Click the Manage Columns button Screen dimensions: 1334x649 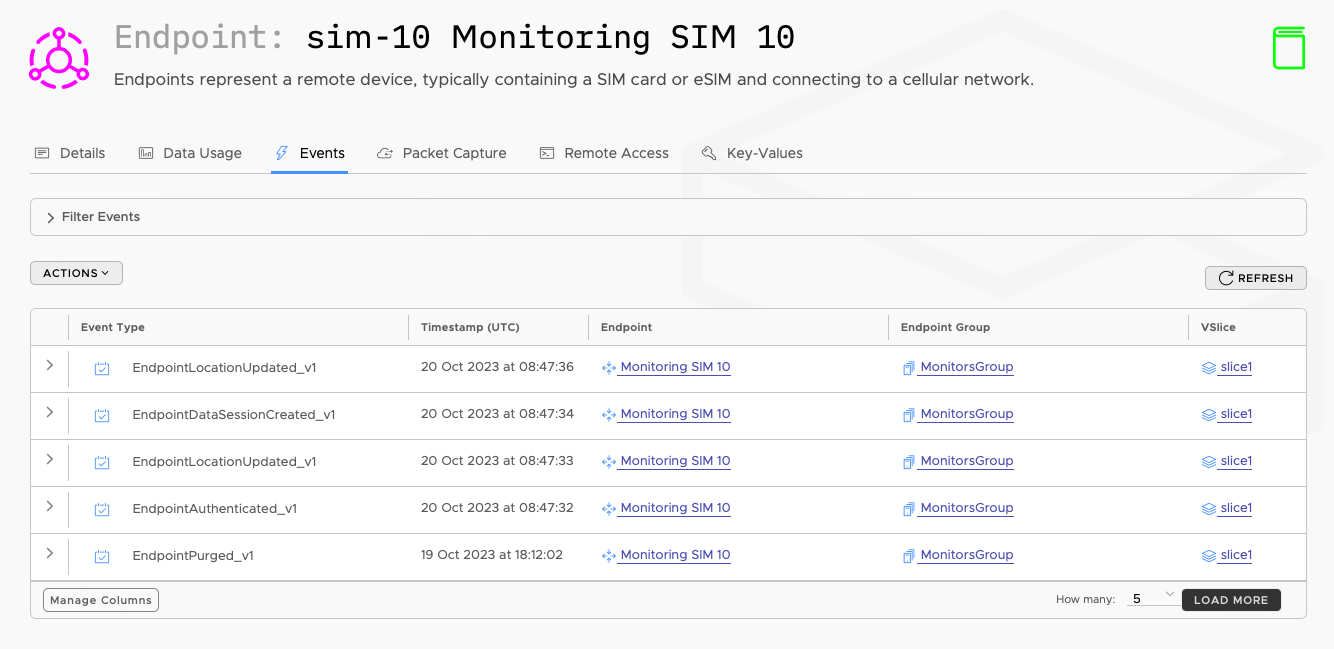101,600
